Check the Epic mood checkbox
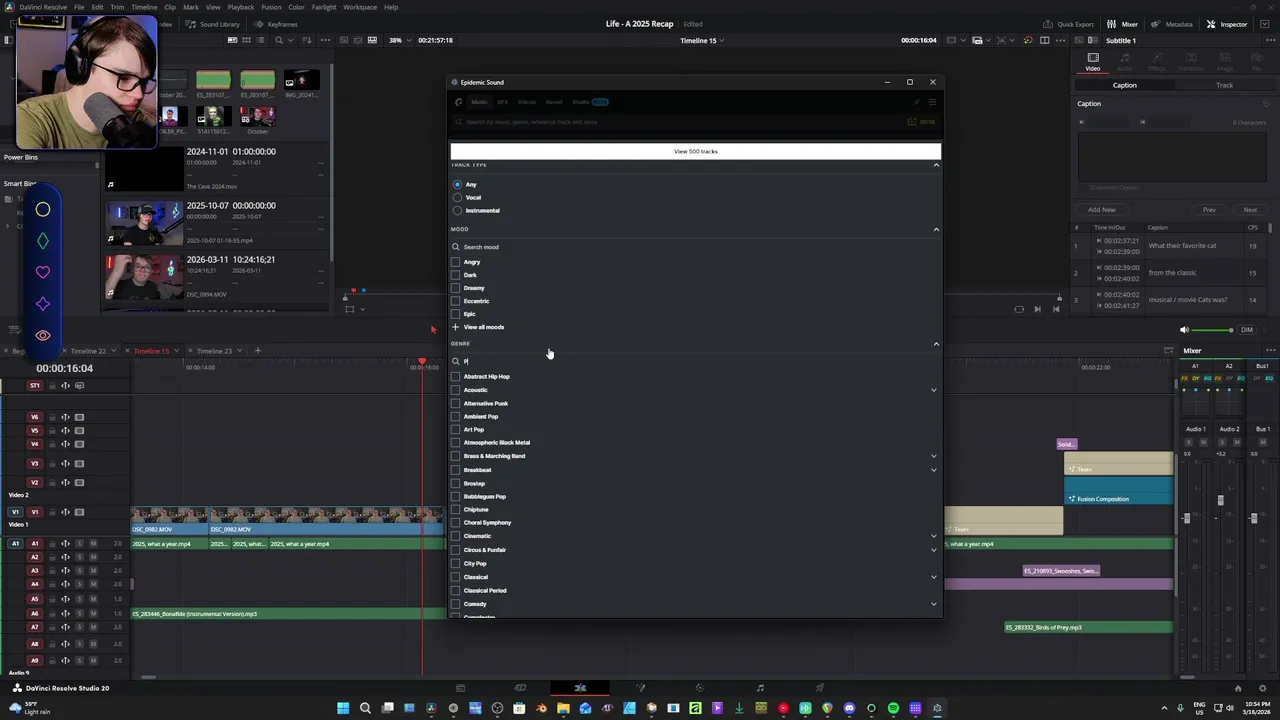Viewport: 1280px width, 720px height. 456,314
